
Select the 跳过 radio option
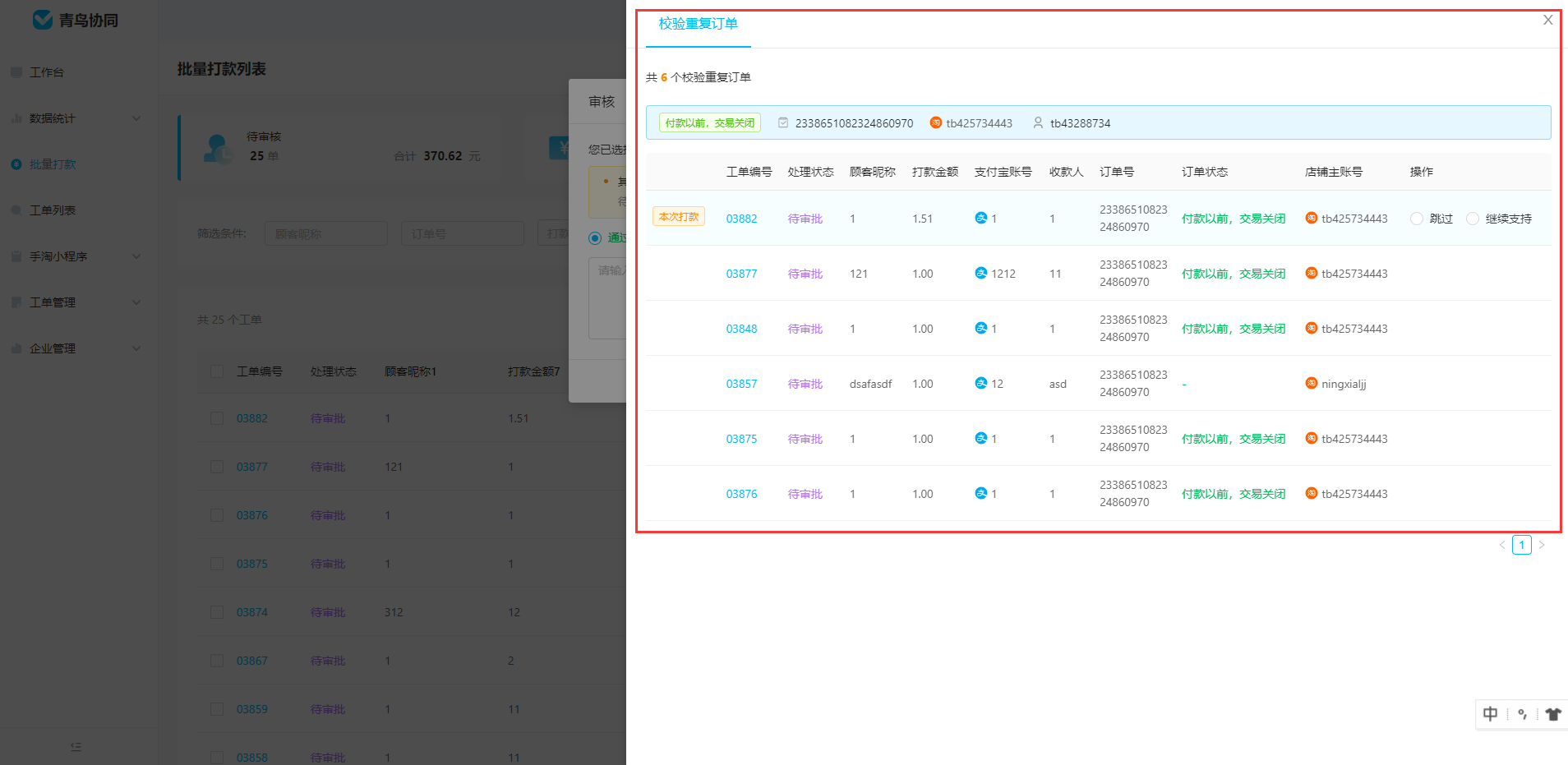coord(1417,219)
